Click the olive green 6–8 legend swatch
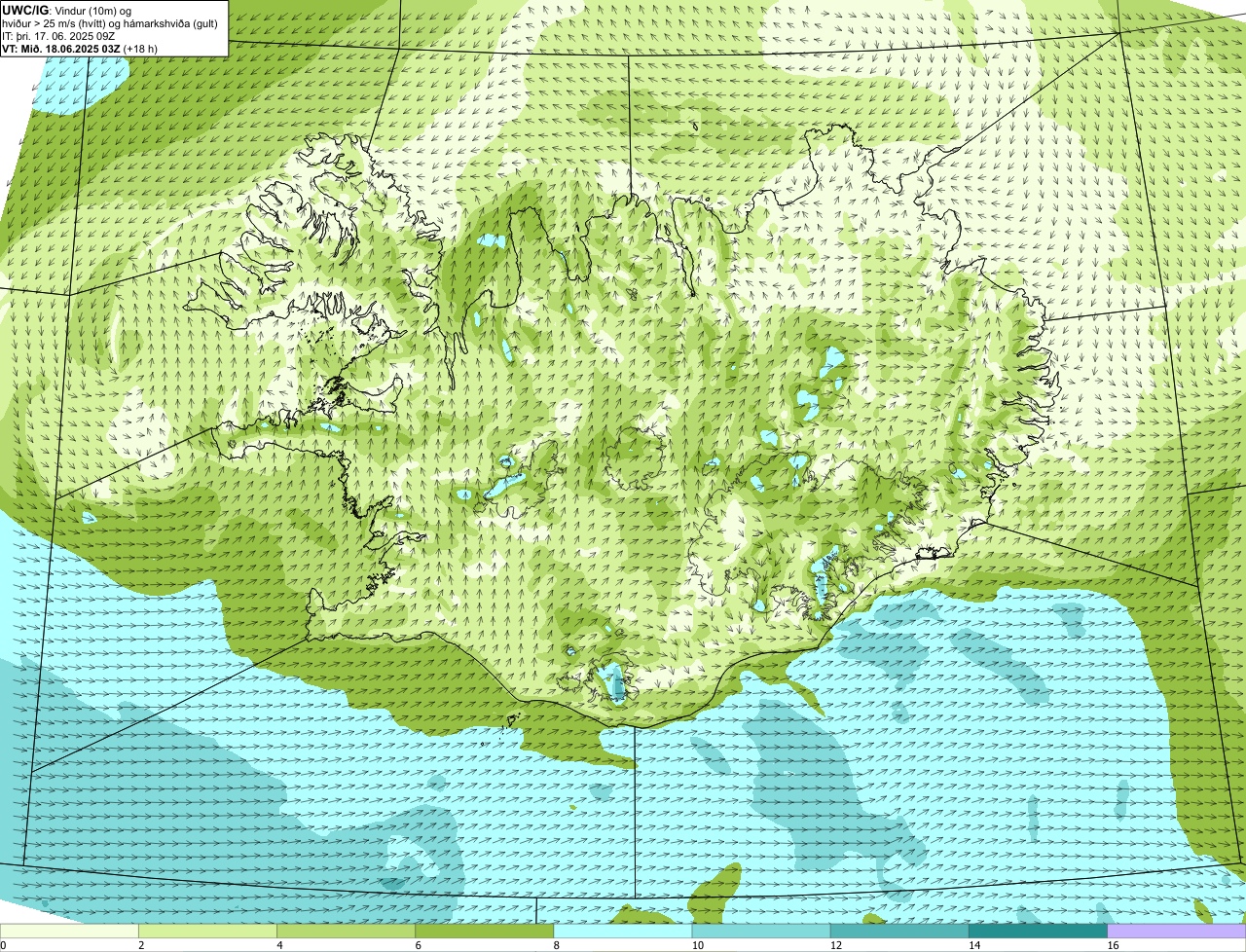 [486, 932]
